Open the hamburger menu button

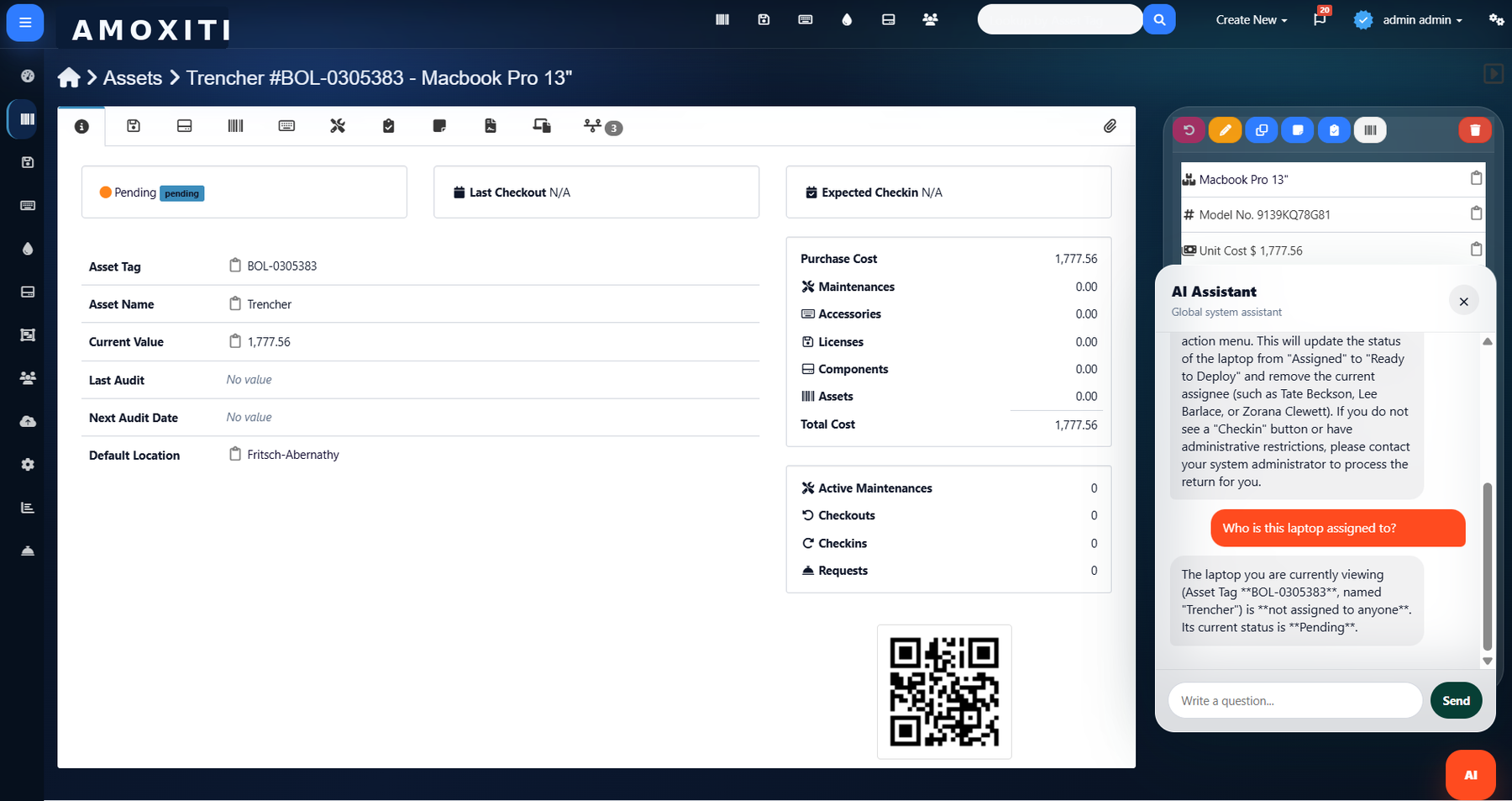pyautogui.click(x=25, y=23)
